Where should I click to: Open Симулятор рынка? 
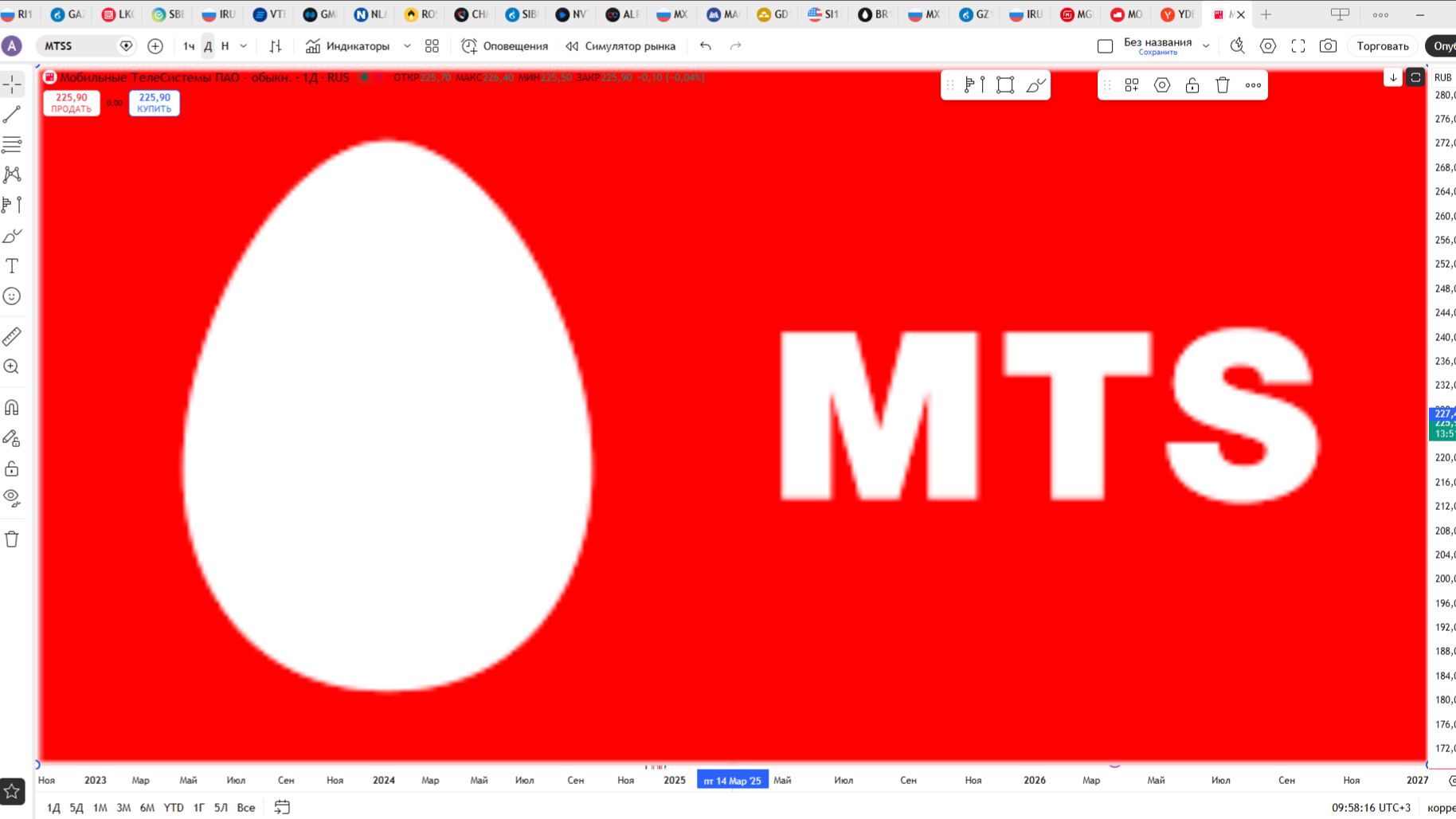(620, 45)
